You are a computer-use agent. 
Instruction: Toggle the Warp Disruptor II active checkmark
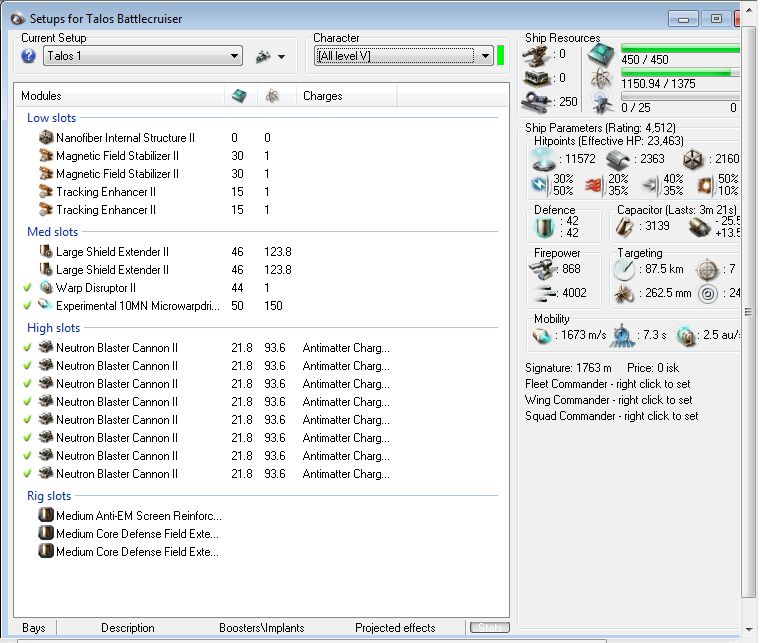click(x=28, y=287)
